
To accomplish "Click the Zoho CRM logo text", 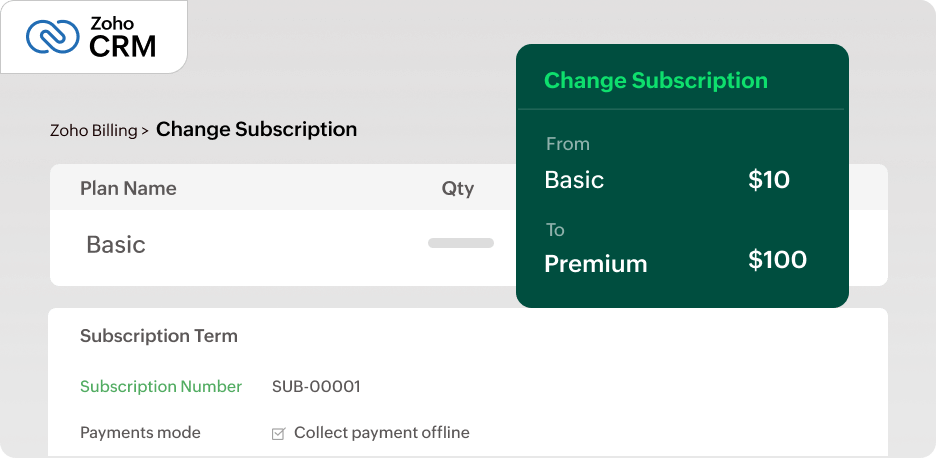I will (x=122, y=37).
